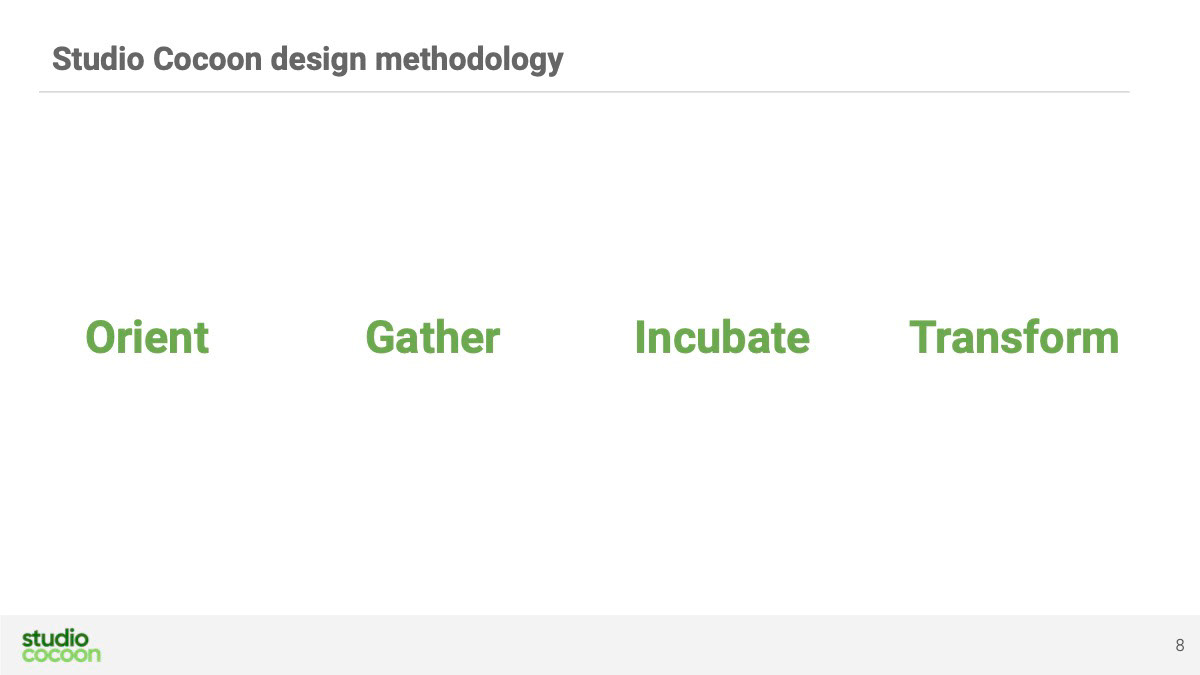Select the dark green "studio" logo word

(55, 638)
